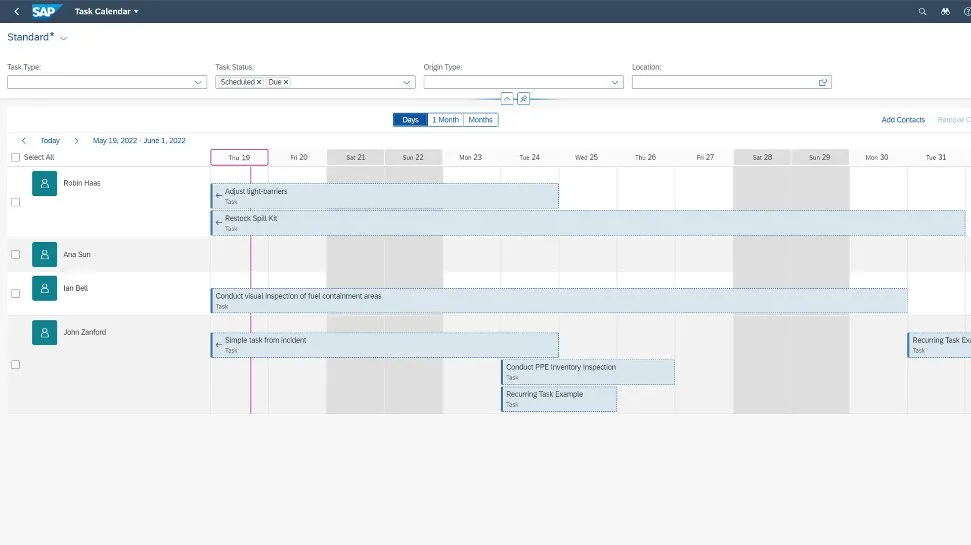Click the pin filter bar icon
Screen dimensions: 971x545
point(523,99)
